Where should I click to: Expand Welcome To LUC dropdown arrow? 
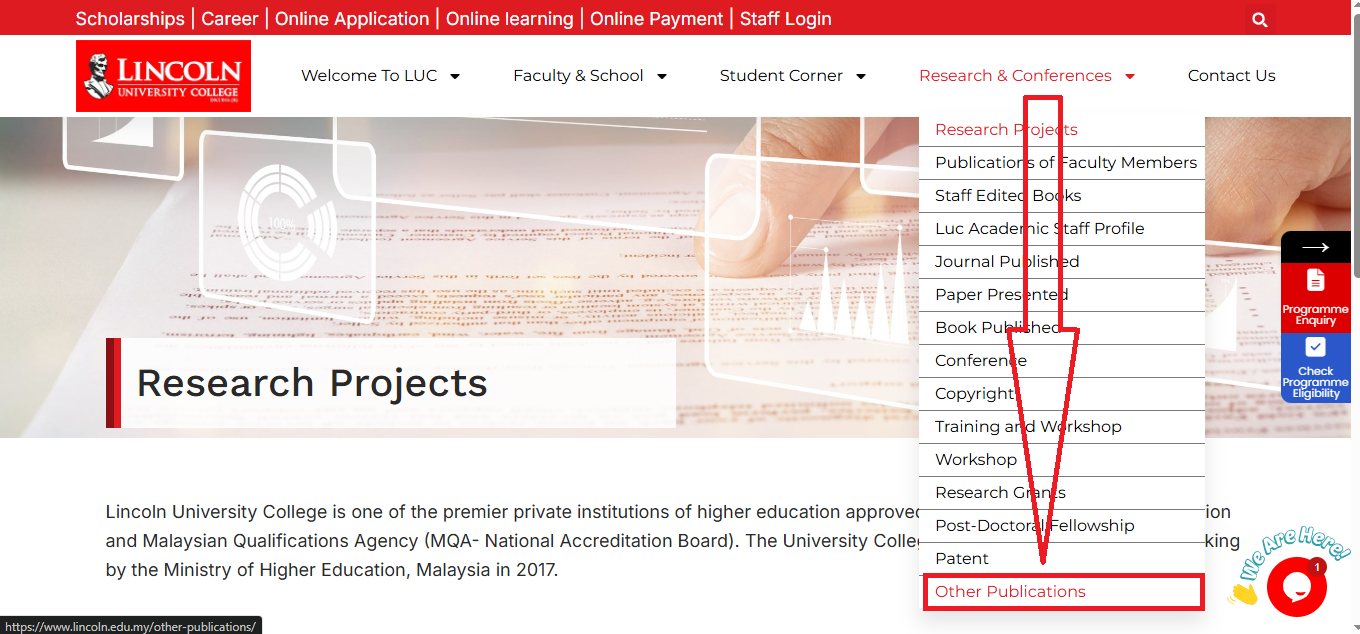[455, 76]
